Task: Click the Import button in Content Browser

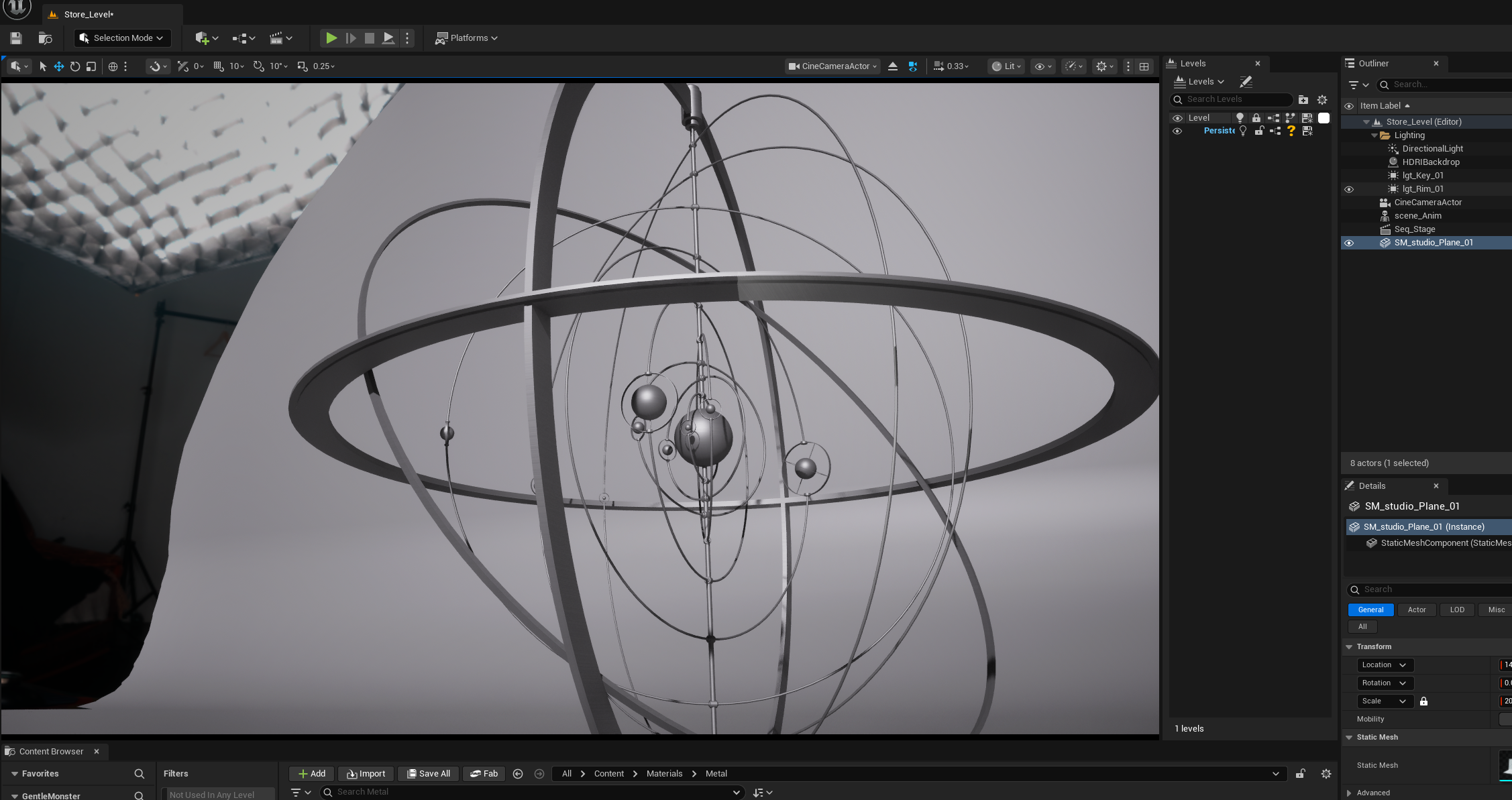Action: 366,773
